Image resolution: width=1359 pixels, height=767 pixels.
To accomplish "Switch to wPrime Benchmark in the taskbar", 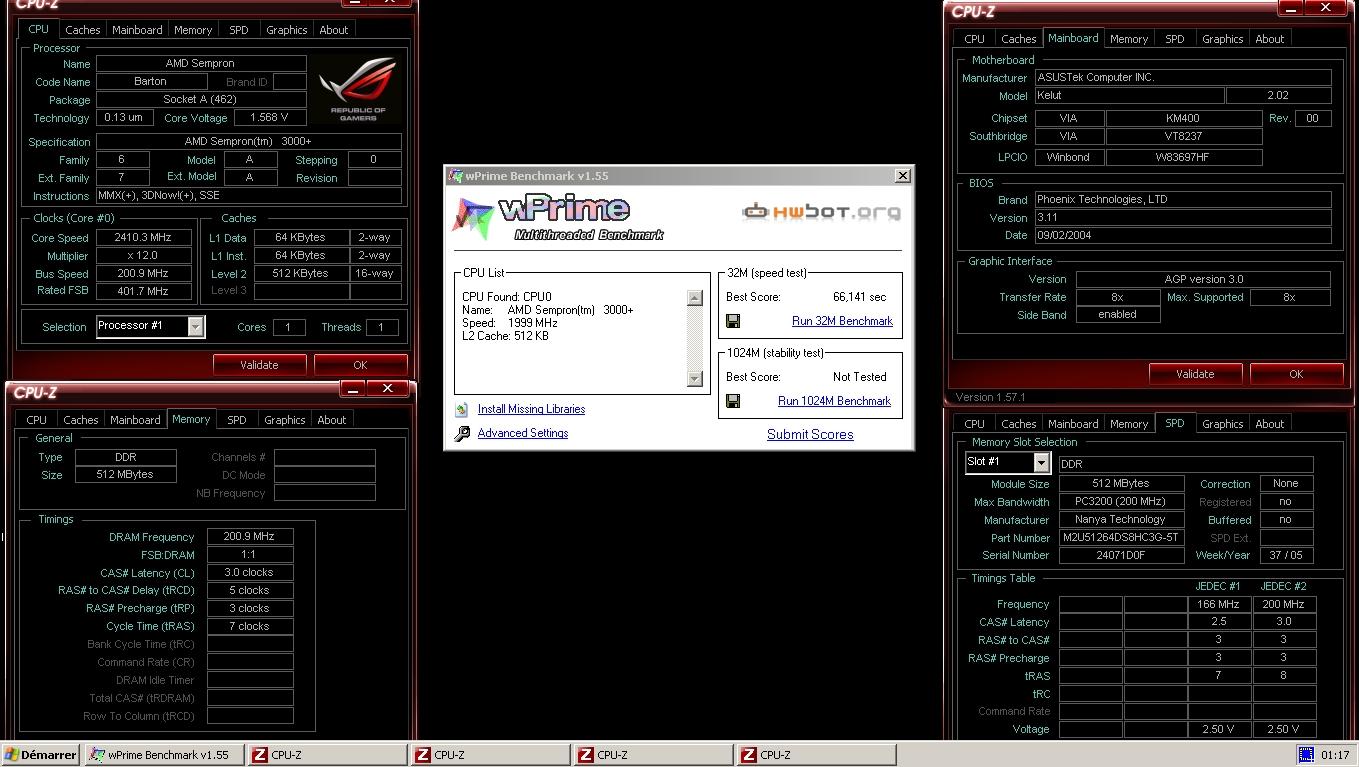I will pyautogui.click(x=164, y=755).
